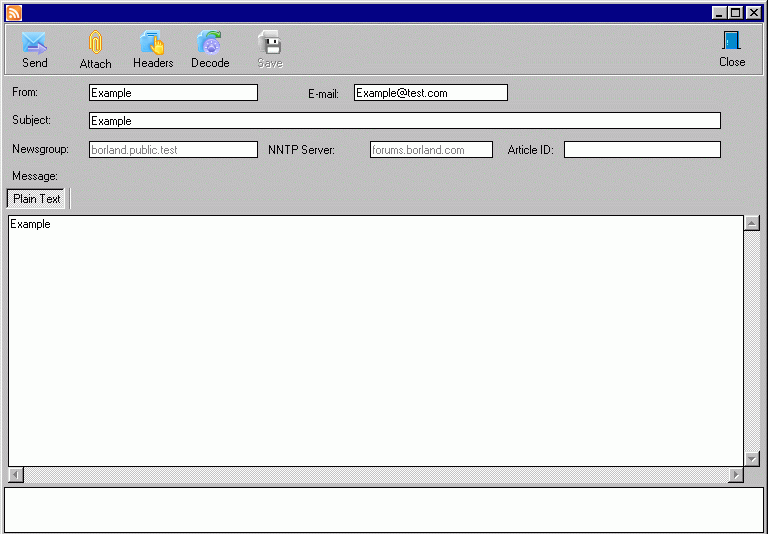Click the NNTP Server field forums.borland.com

432,149
